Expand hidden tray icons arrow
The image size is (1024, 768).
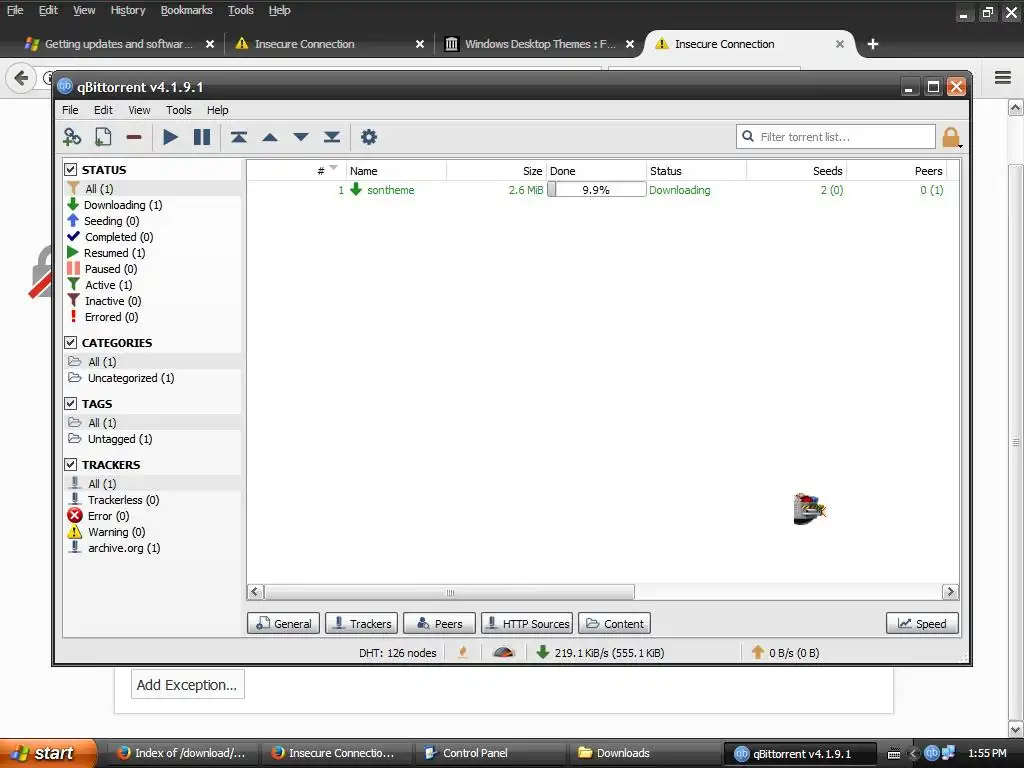click(913, 753)
